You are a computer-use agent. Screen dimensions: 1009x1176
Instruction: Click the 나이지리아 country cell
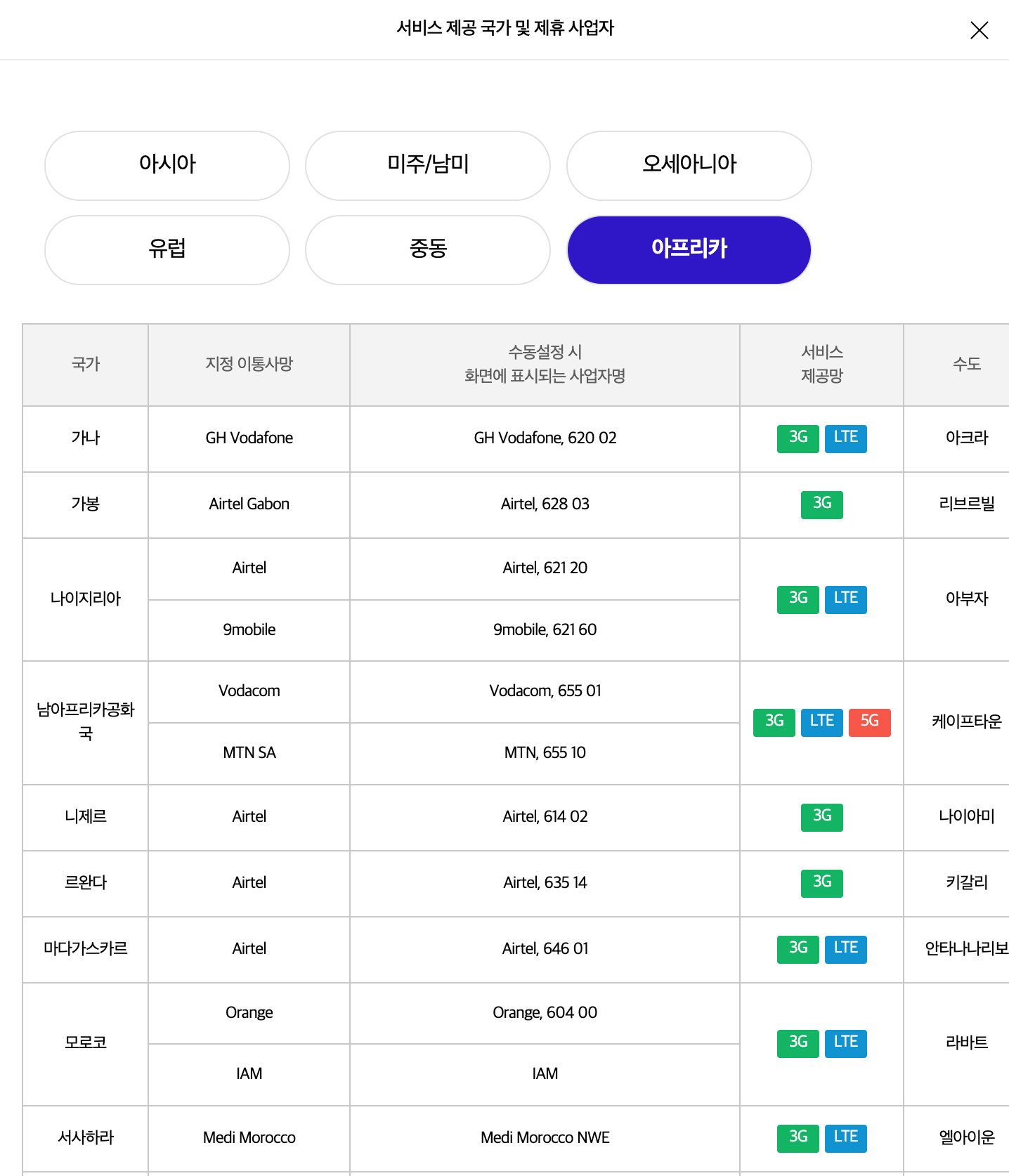[x=86, y=599]
